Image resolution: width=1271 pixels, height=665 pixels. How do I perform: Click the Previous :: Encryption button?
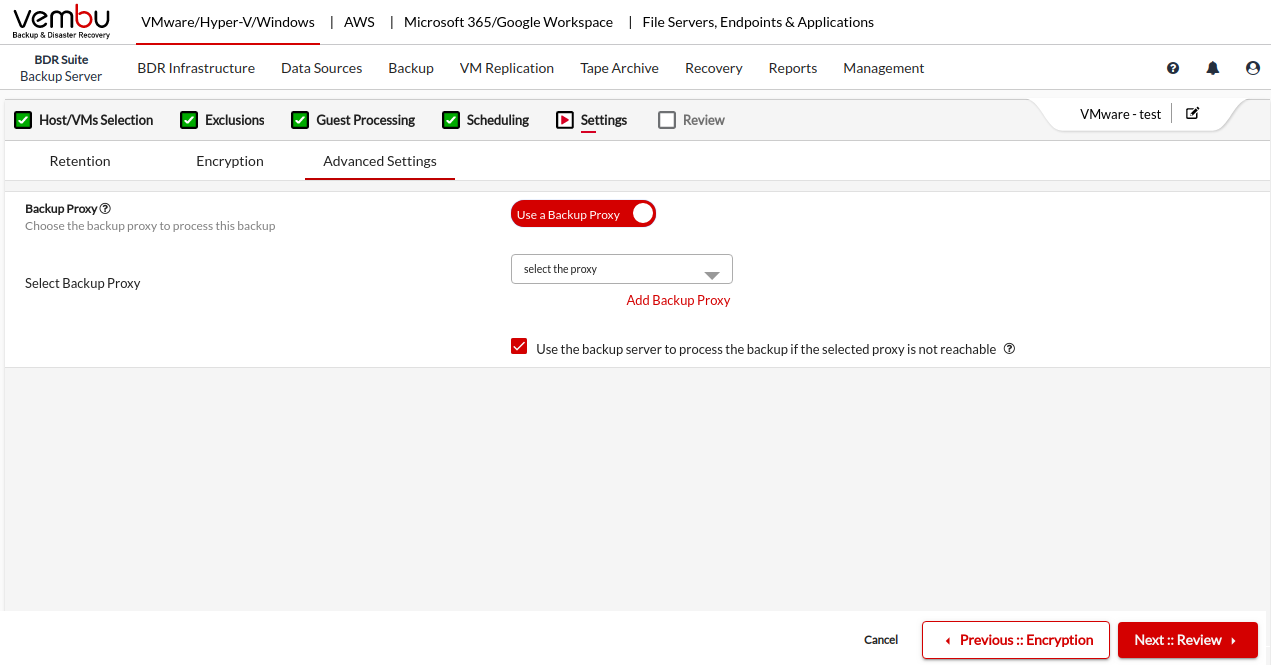pyautogui.click(x=1016, y=640)
